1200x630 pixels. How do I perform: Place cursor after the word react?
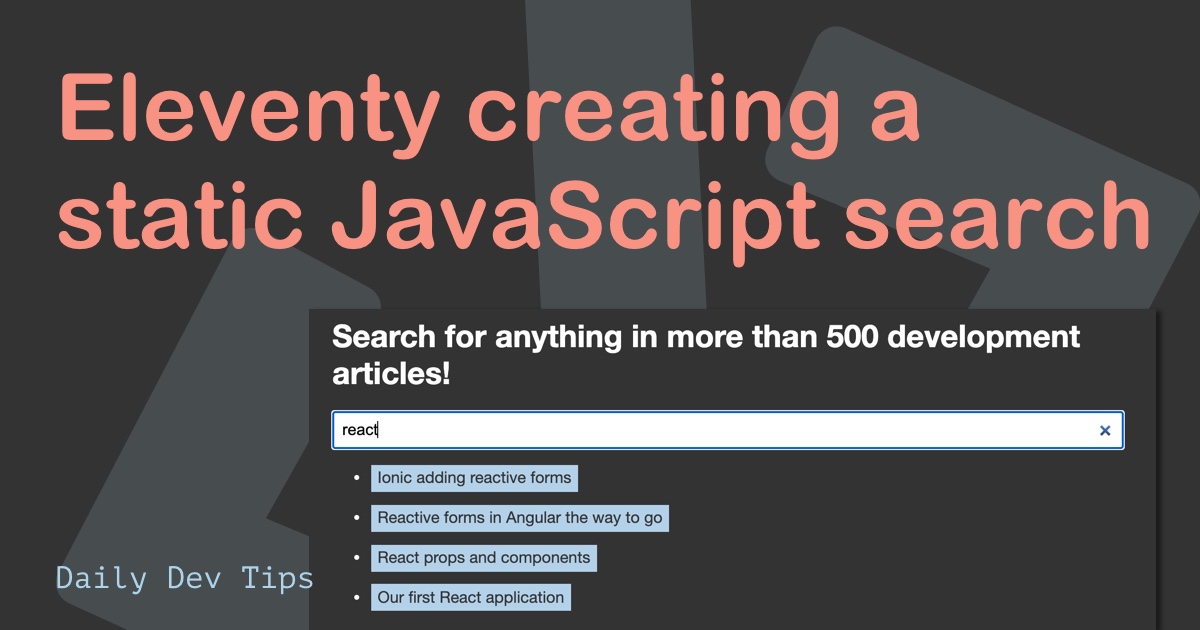coord(378,429)
